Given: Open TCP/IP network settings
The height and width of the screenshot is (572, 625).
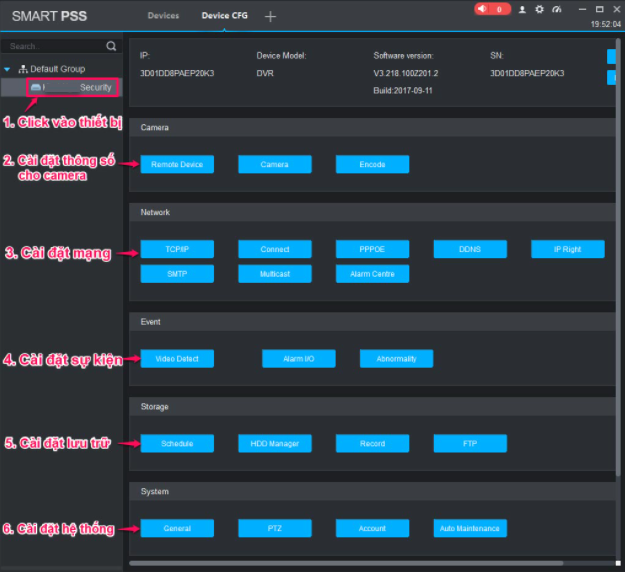Looking at the screenshot, I should point(177,249).
